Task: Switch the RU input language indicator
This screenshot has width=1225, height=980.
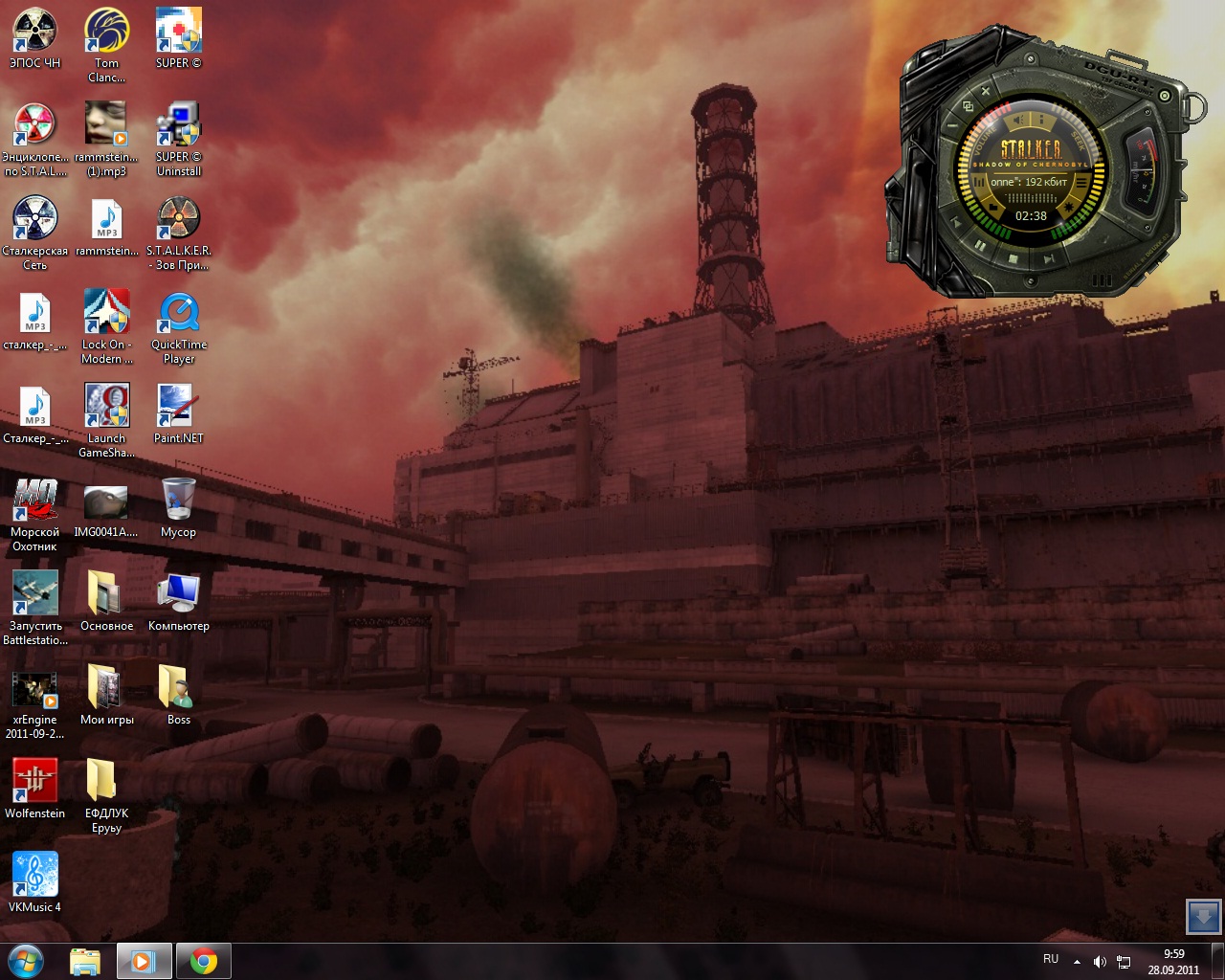Action: [1051, 959]
